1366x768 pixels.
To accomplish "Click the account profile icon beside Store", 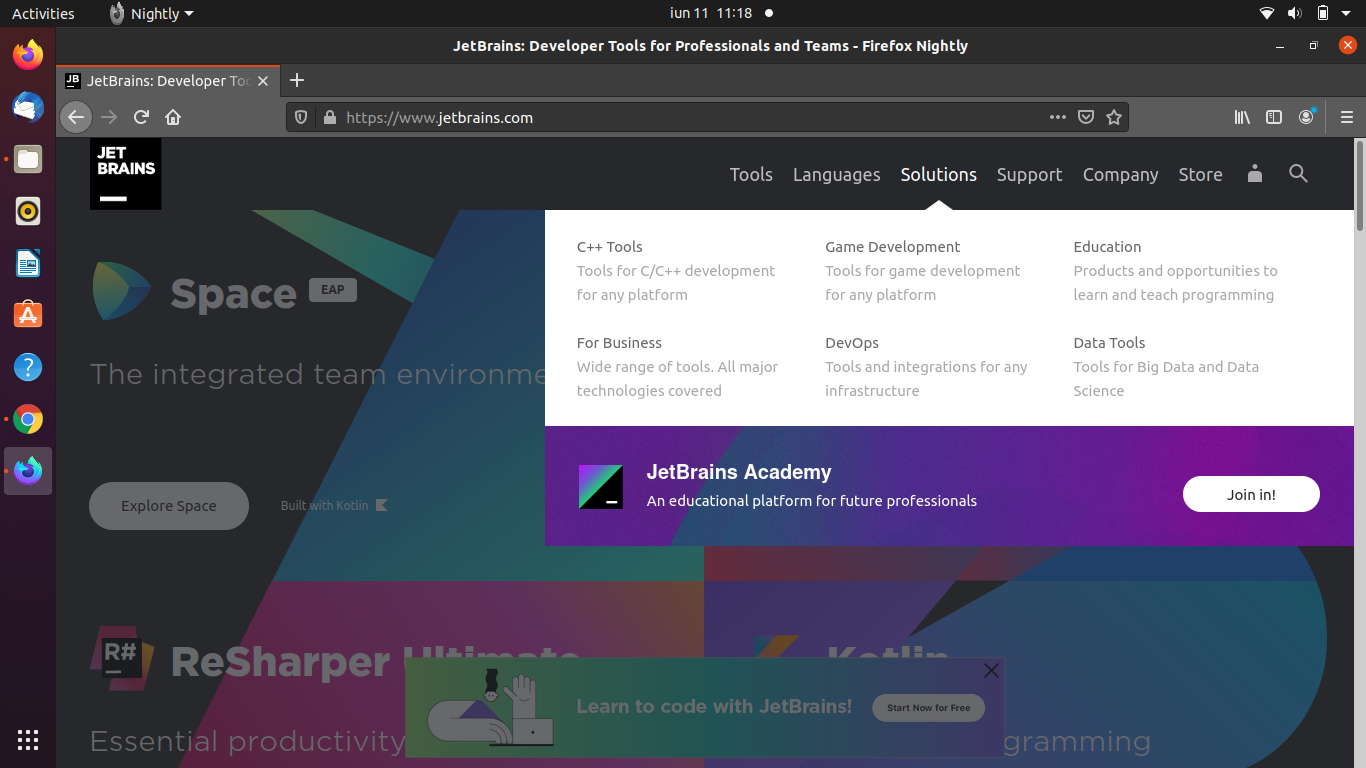I will click(1254, 173).
